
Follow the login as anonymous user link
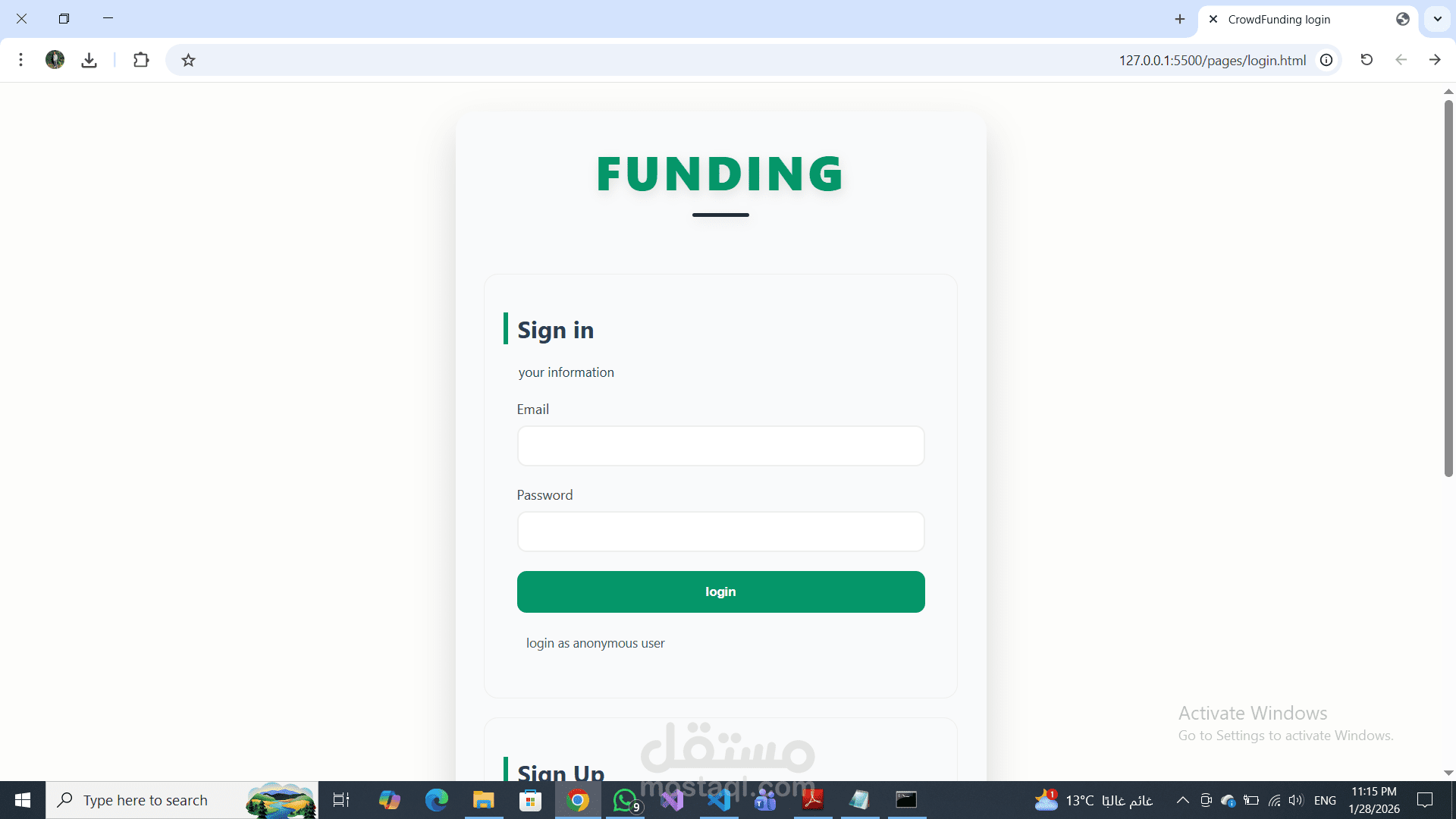click(595, 643)
